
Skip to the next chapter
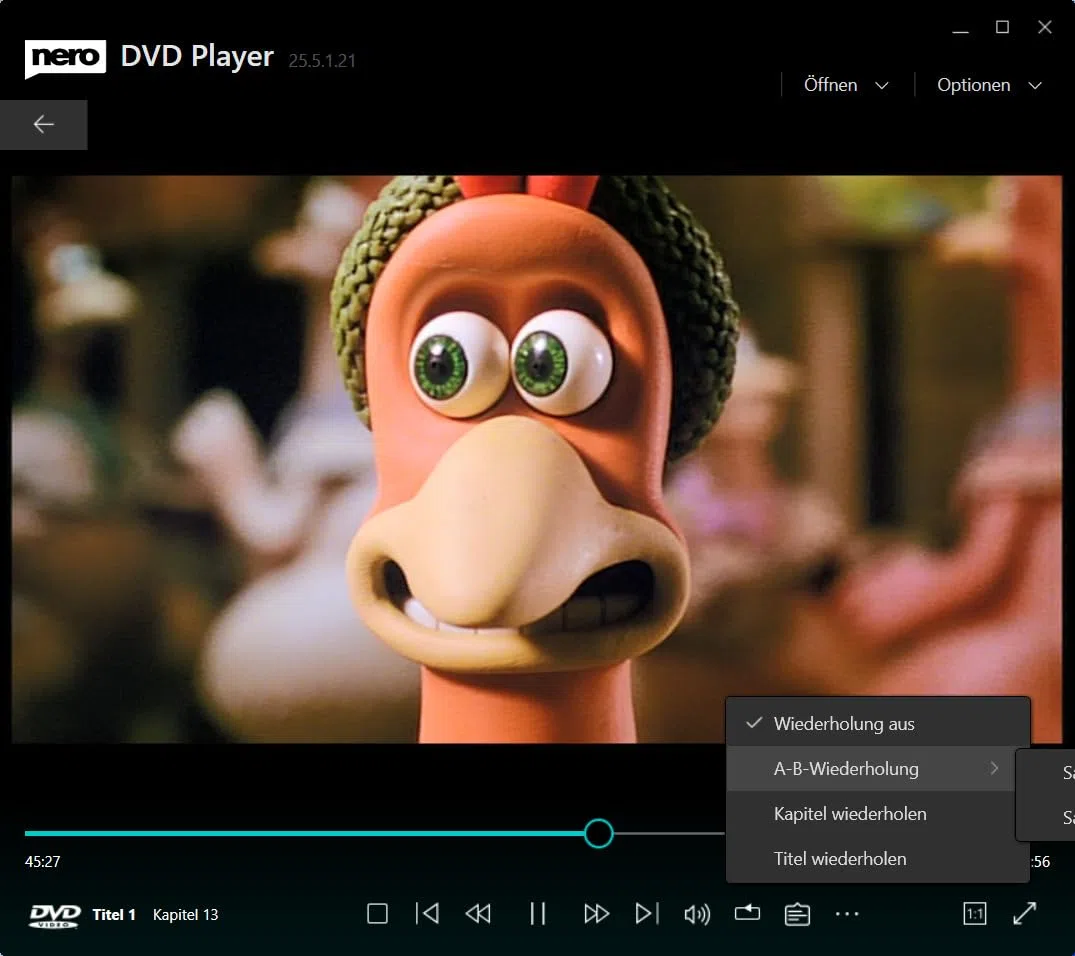coord(647,913)
